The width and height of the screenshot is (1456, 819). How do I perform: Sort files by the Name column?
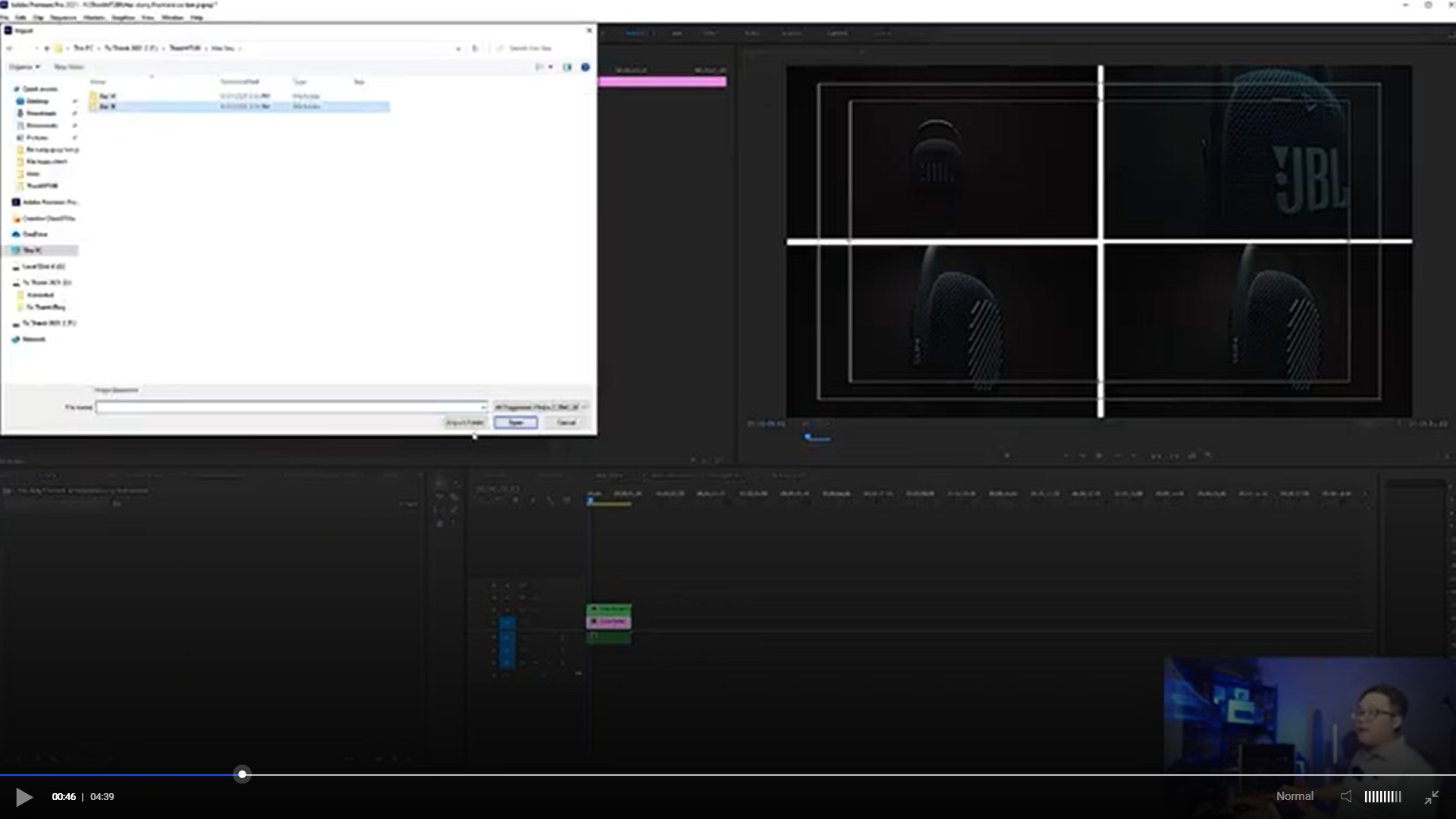coord(99,81)
